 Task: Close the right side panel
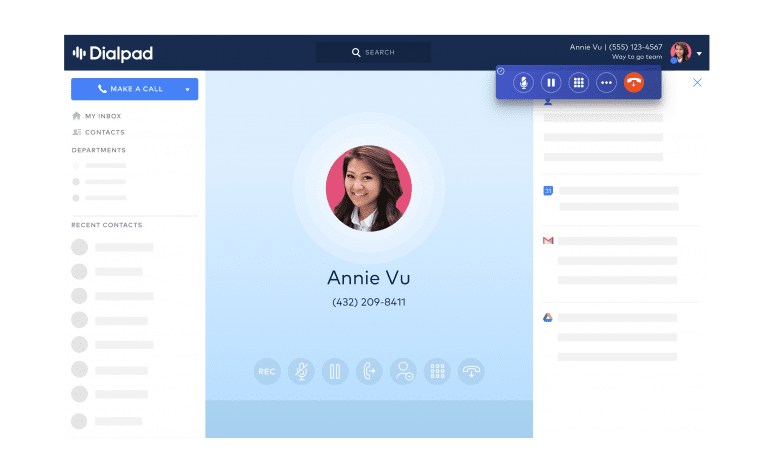pos(697,83)
